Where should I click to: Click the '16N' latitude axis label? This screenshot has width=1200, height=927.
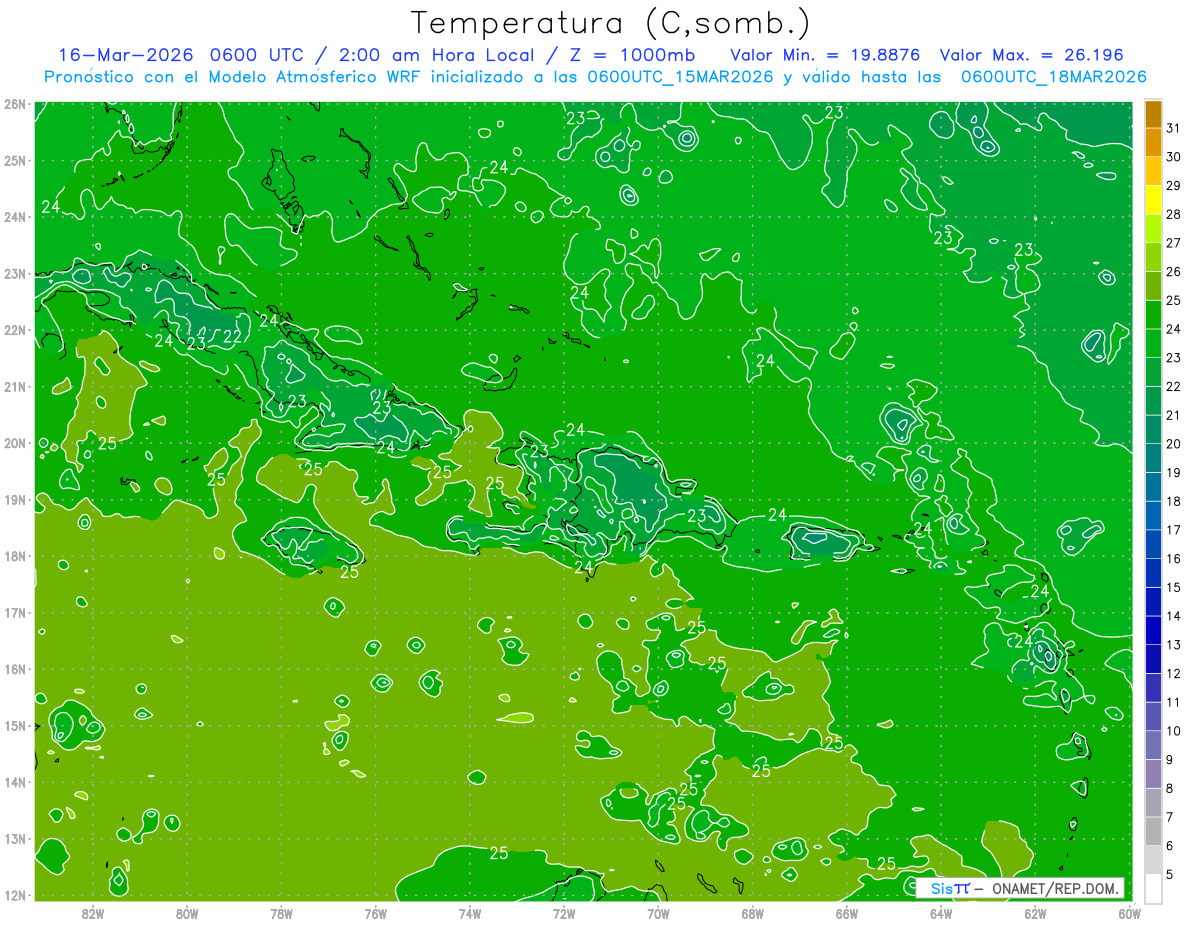(15, 669)
